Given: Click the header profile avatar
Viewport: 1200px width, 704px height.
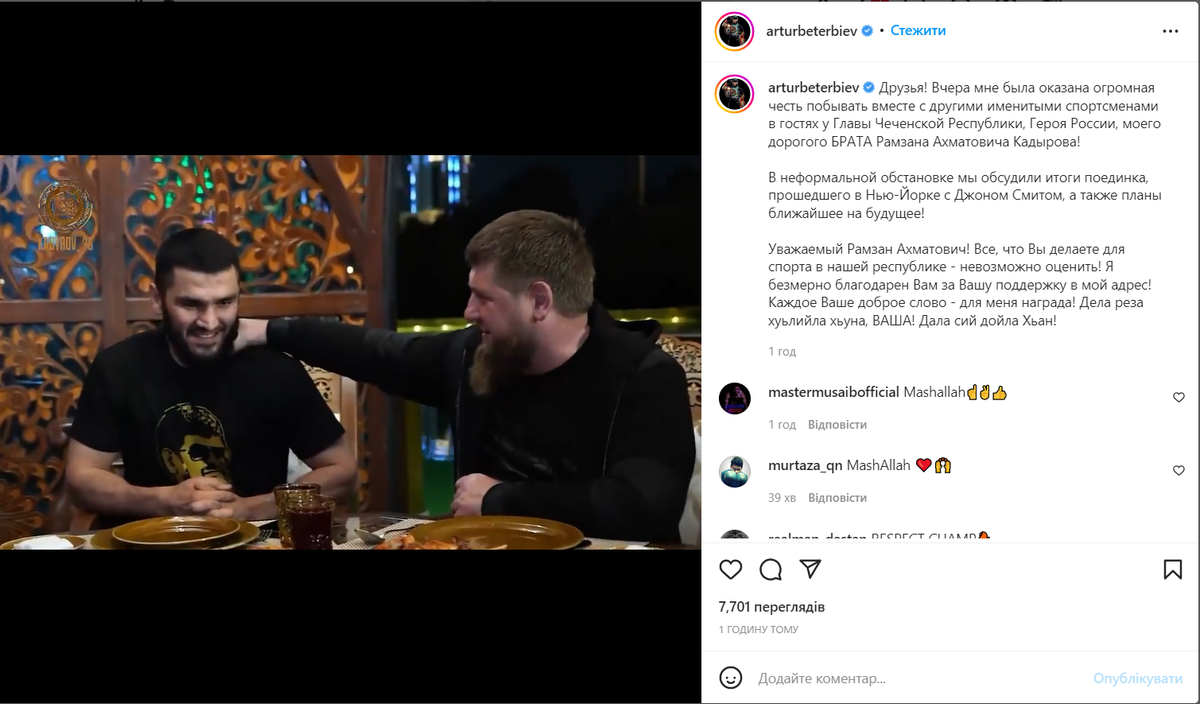Looking at the screenshot, I should 734,31.
